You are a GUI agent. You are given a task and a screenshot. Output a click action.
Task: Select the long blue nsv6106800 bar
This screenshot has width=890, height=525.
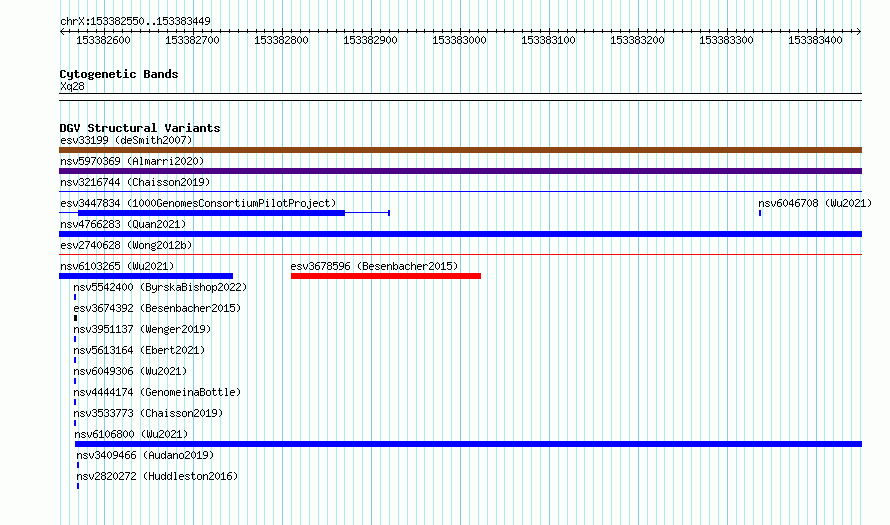[468, 444]
